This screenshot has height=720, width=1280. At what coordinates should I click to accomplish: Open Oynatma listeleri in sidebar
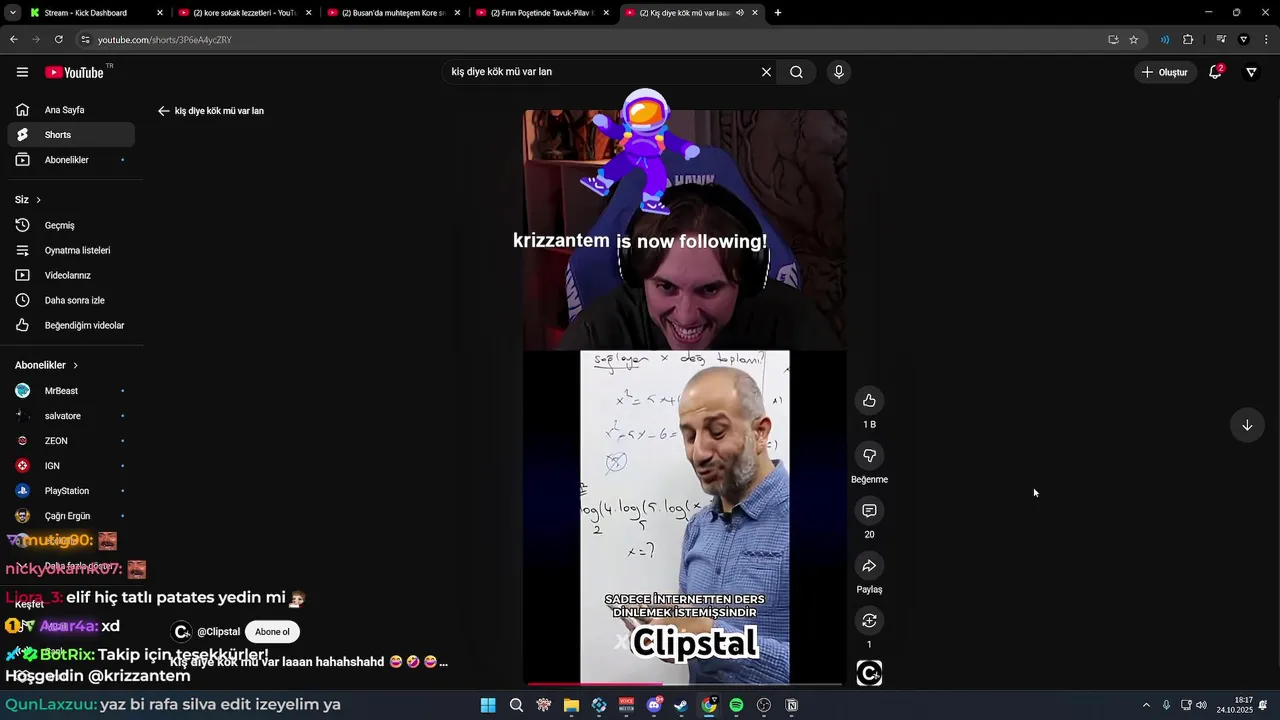tap(70, 251)
